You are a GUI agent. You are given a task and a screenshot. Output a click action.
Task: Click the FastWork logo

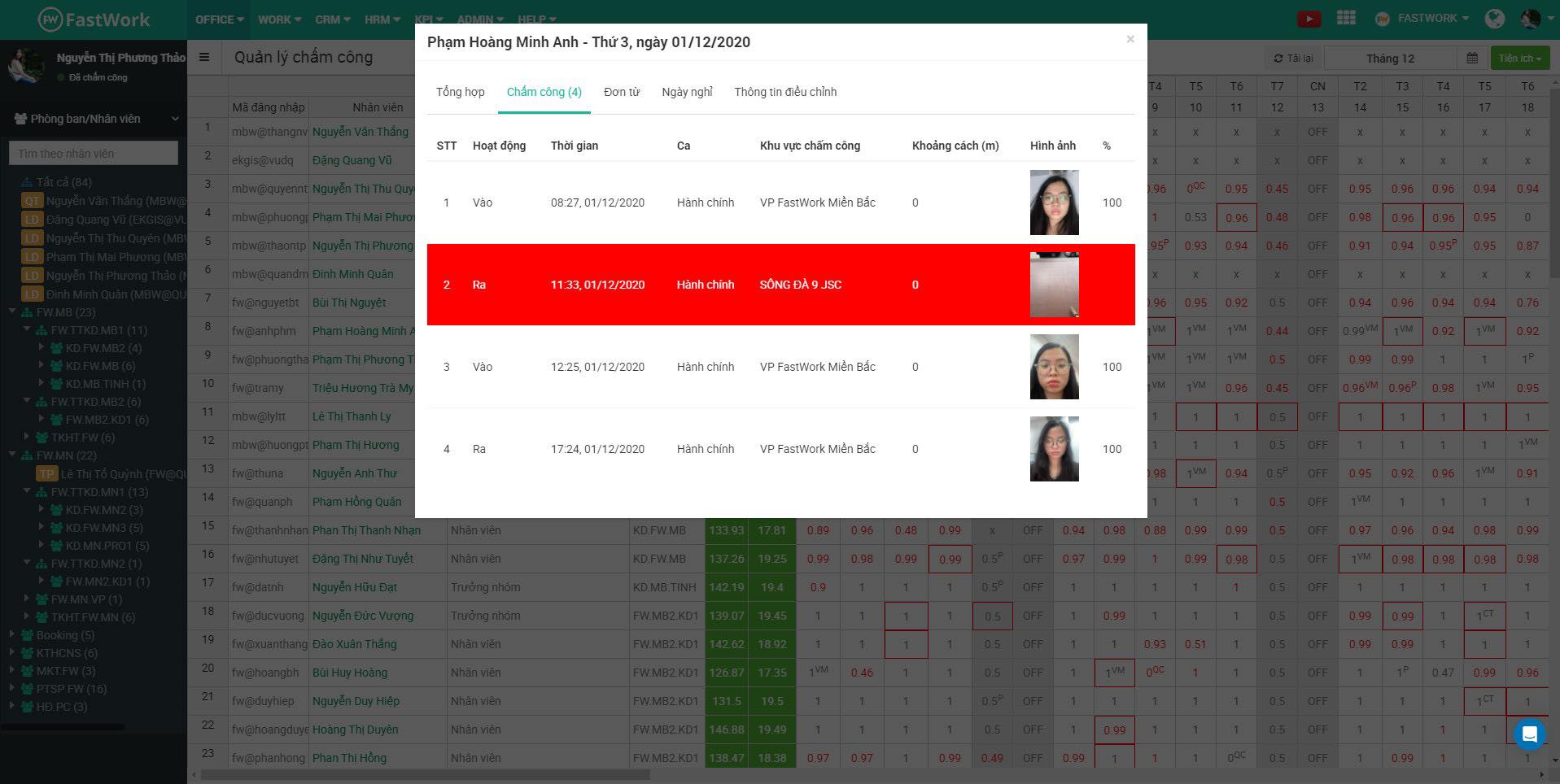[x=94, y=20]
